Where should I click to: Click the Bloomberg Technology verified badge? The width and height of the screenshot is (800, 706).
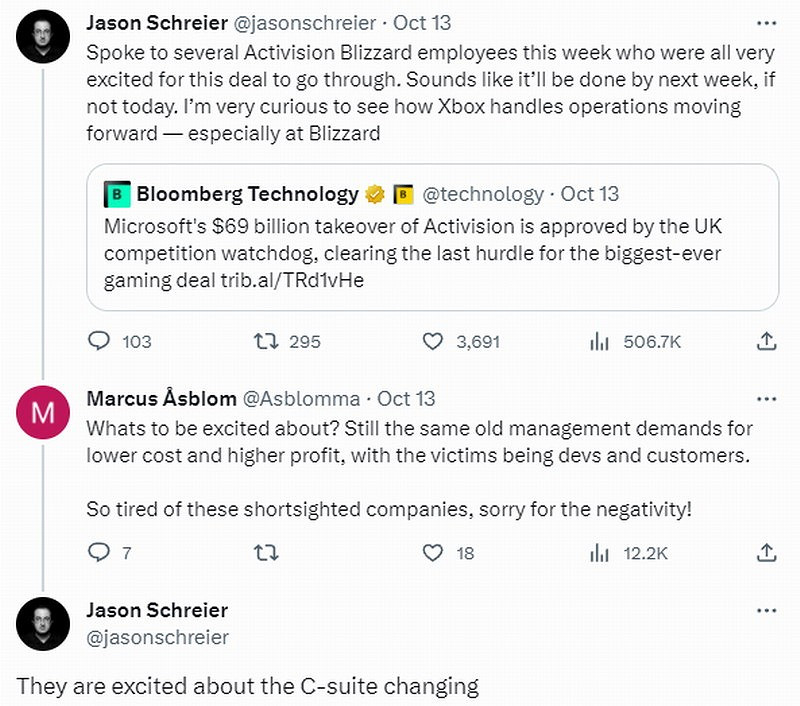[x=375, y=193]
